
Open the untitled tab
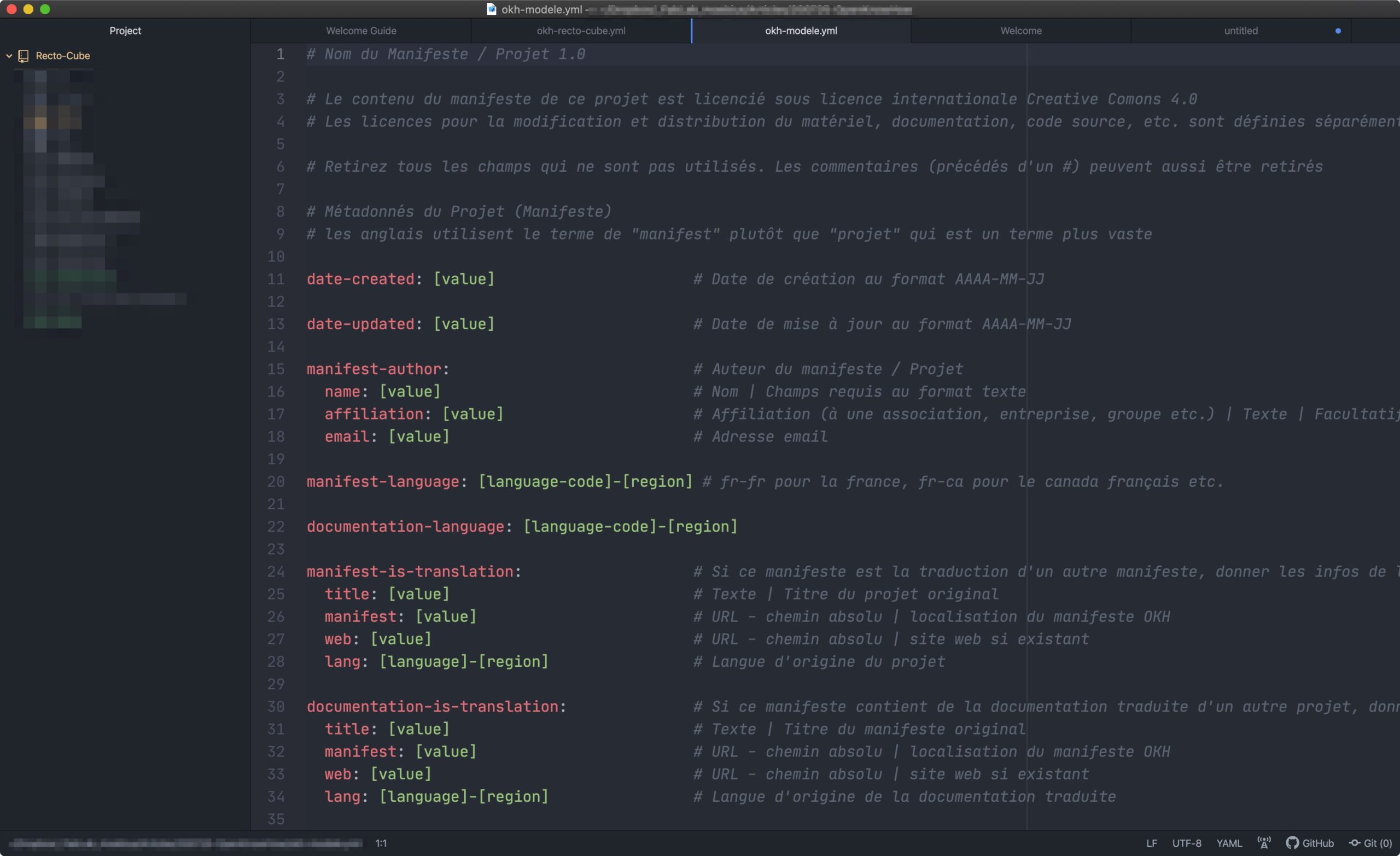pos(1240,31)
